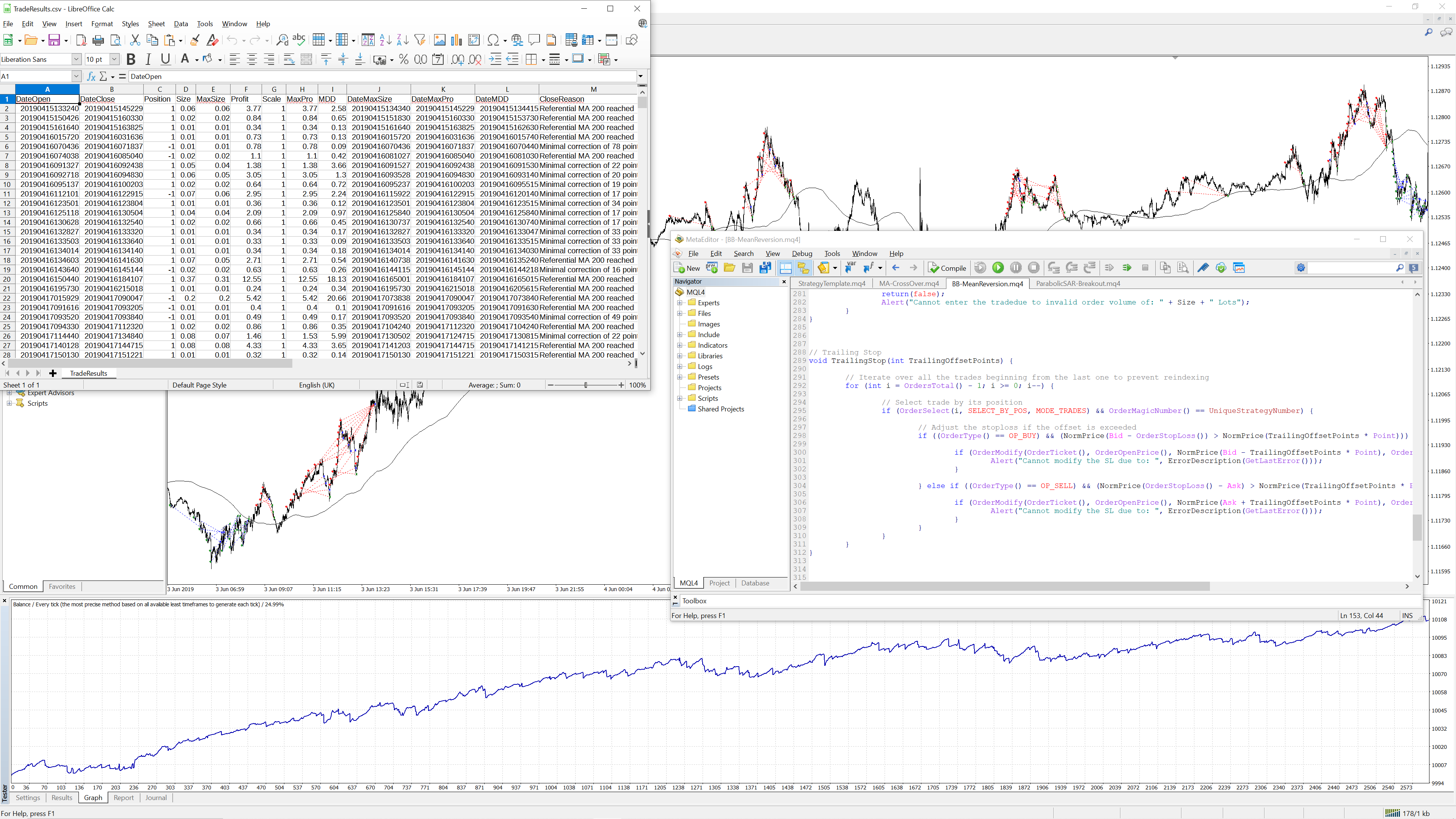Select TradeResults sheet tab
The width and height of the screenshot is (1456, 819).
coord(88,373)
